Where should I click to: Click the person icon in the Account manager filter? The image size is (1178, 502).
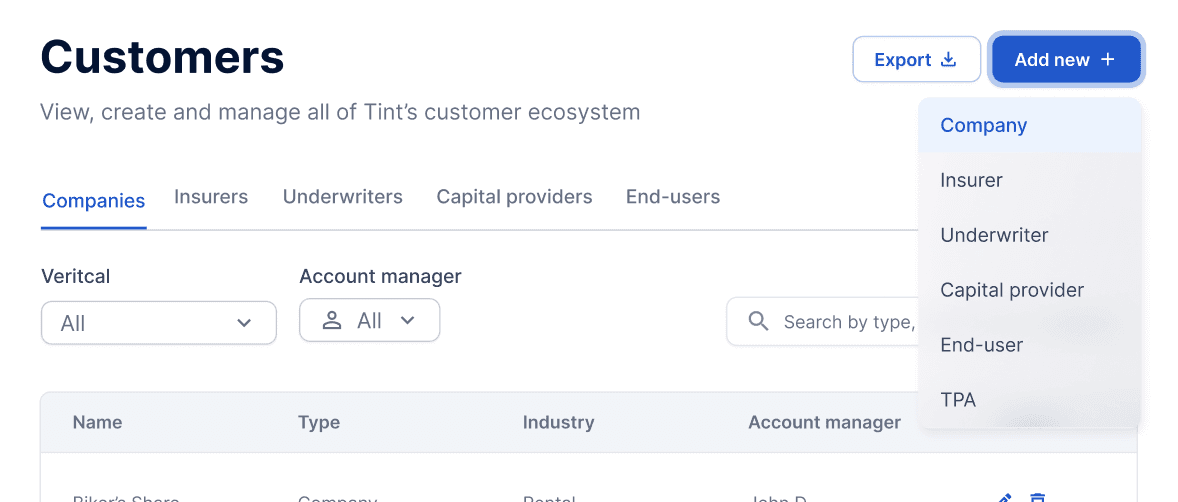331,321
